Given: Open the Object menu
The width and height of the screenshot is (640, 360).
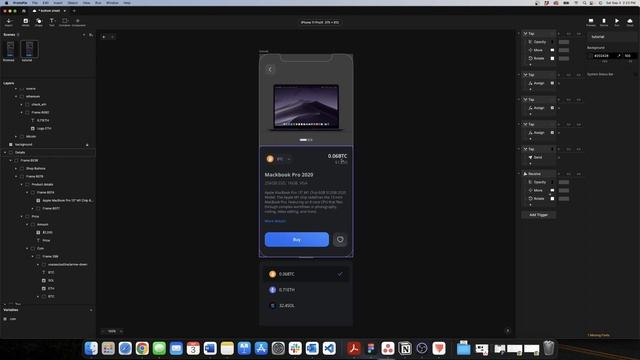Looking at the screenshot, I should point(72,2).
